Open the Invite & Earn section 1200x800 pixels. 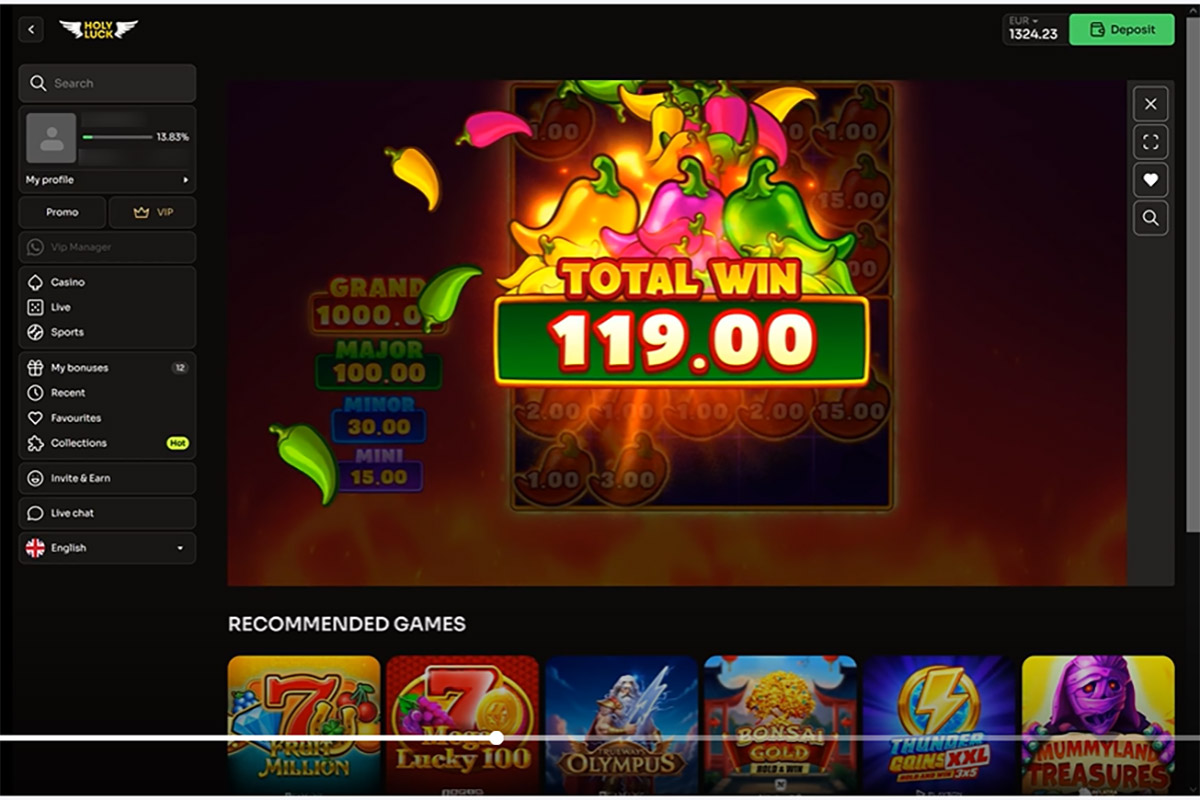pos(107,478)
